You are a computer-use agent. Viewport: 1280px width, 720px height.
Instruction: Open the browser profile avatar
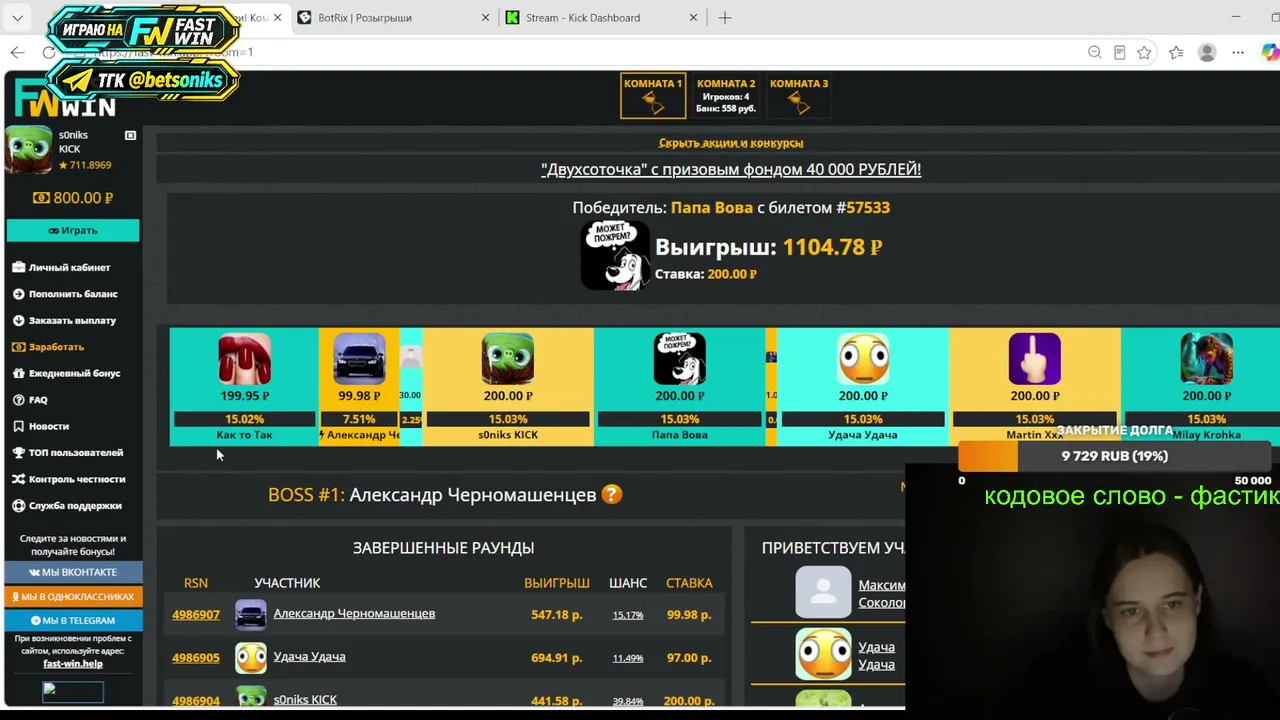click(1207, 52)
